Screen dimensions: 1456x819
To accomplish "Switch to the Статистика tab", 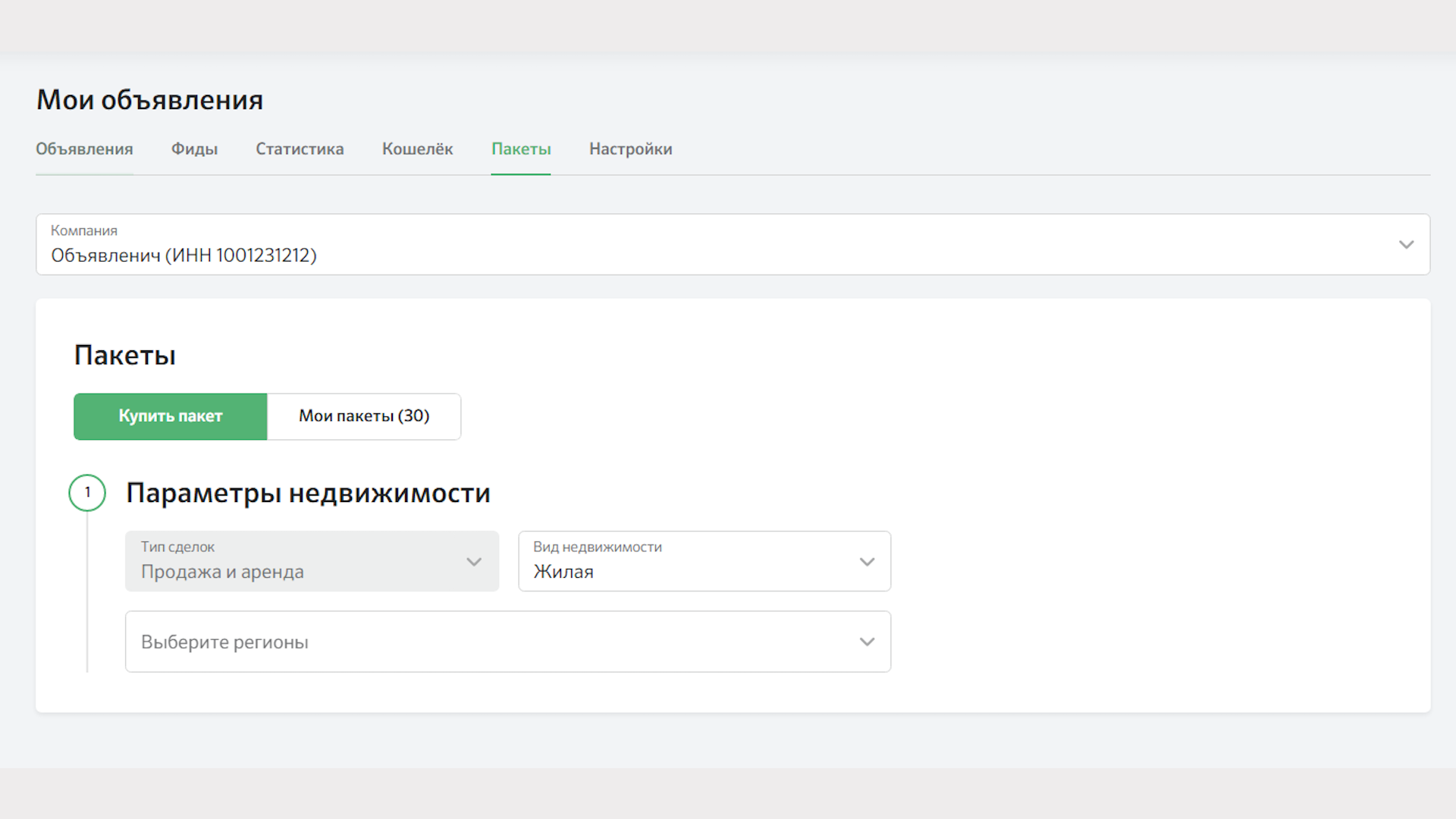I will click(x=300, y=149).
